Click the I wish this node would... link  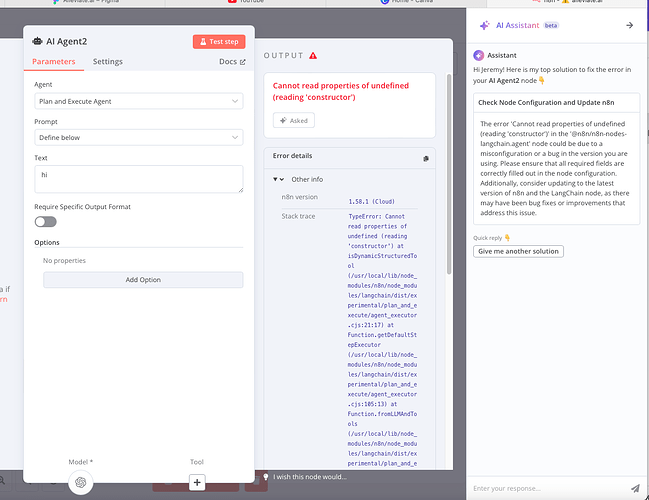310,477
